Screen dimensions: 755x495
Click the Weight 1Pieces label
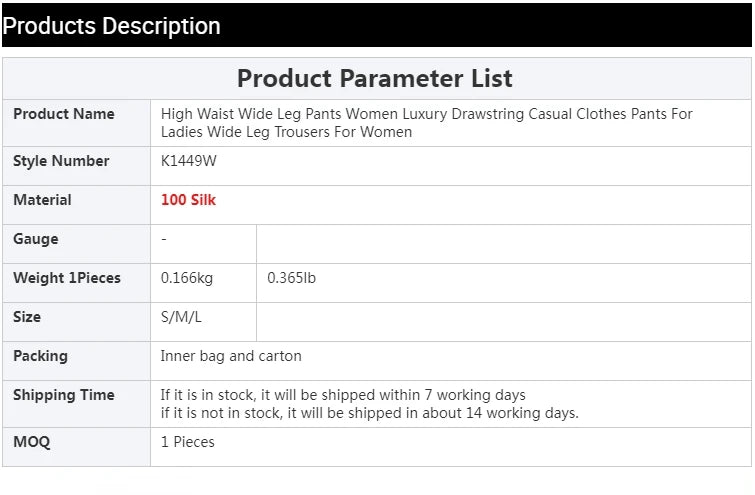click(x=67, y=278)
